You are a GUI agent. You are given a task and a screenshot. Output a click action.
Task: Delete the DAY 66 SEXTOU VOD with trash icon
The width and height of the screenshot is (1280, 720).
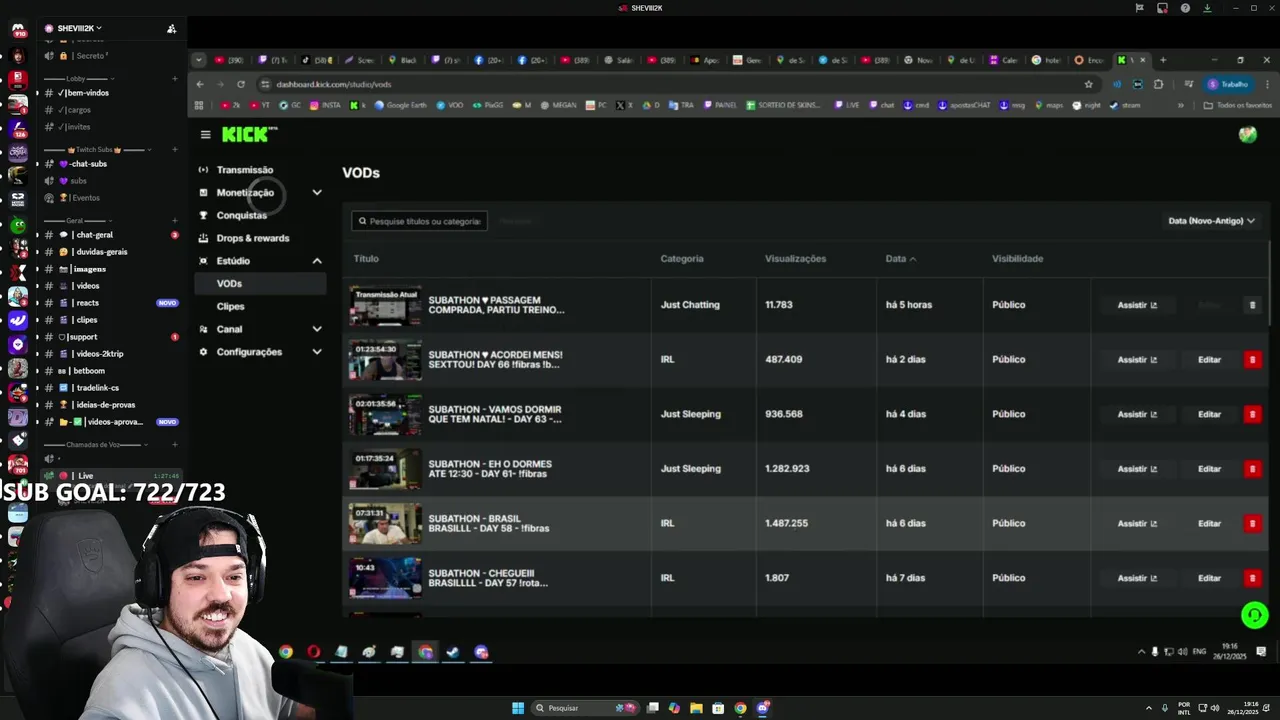(1252, 360)
